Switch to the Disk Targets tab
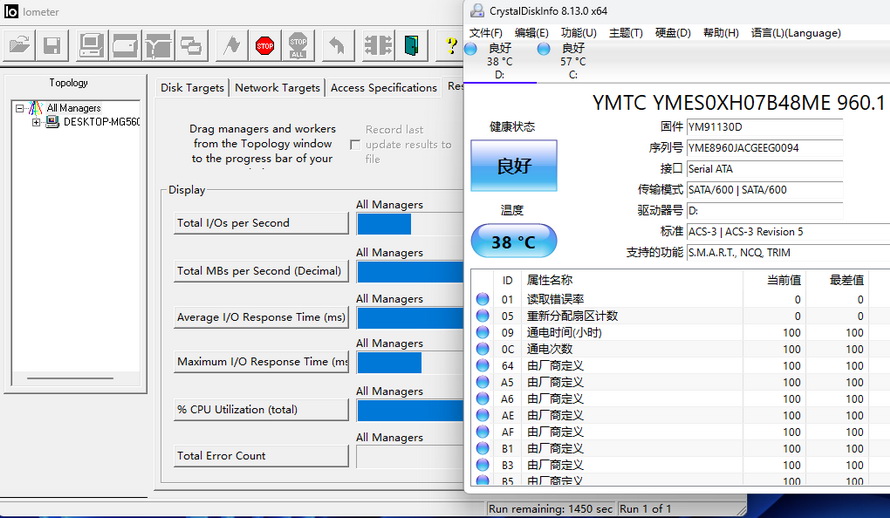Viewport: 890px width, 518px height. tap(192, 88)
